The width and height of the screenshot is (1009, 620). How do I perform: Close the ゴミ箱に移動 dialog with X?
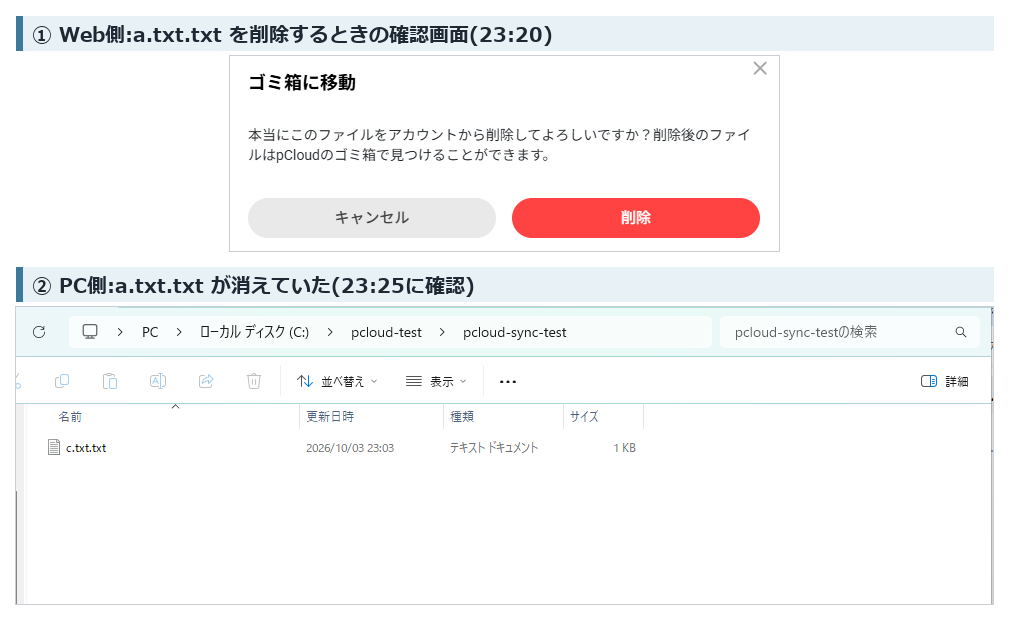click(x=760, y=68)
